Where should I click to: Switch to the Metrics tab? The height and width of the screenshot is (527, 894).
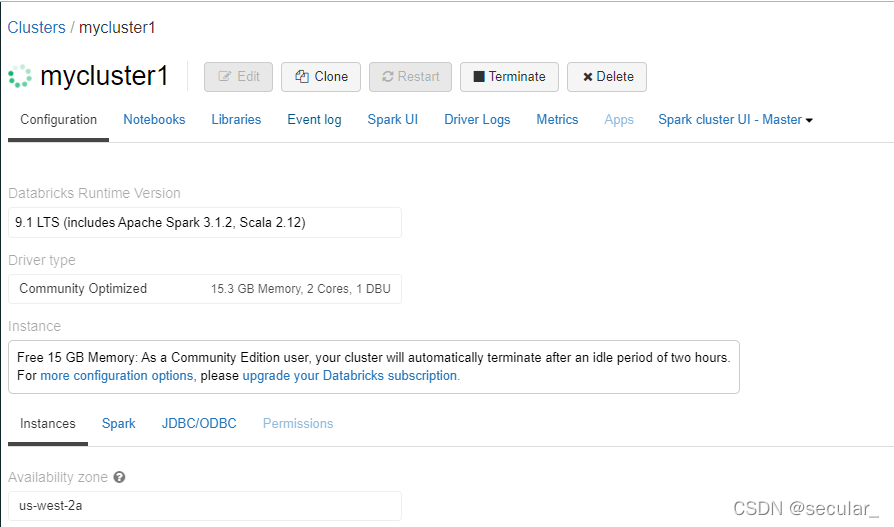pyautogui.click(x=557, y=120)
